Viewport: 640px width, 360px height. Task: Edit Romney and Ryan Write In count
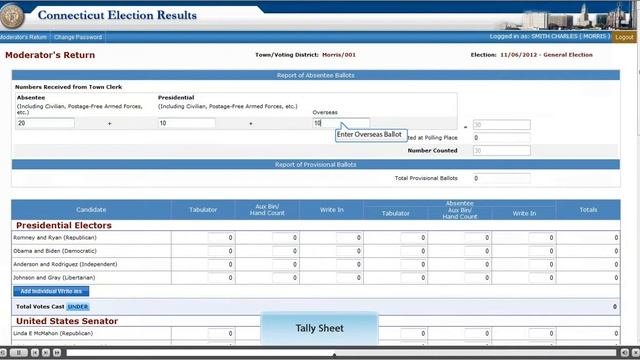[x=349, y=238]
